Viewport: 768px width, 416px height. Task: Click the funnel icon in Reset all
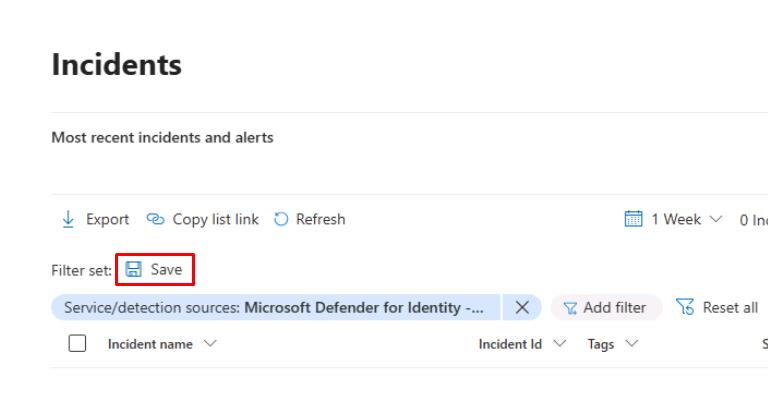click(x=685, y=308)
